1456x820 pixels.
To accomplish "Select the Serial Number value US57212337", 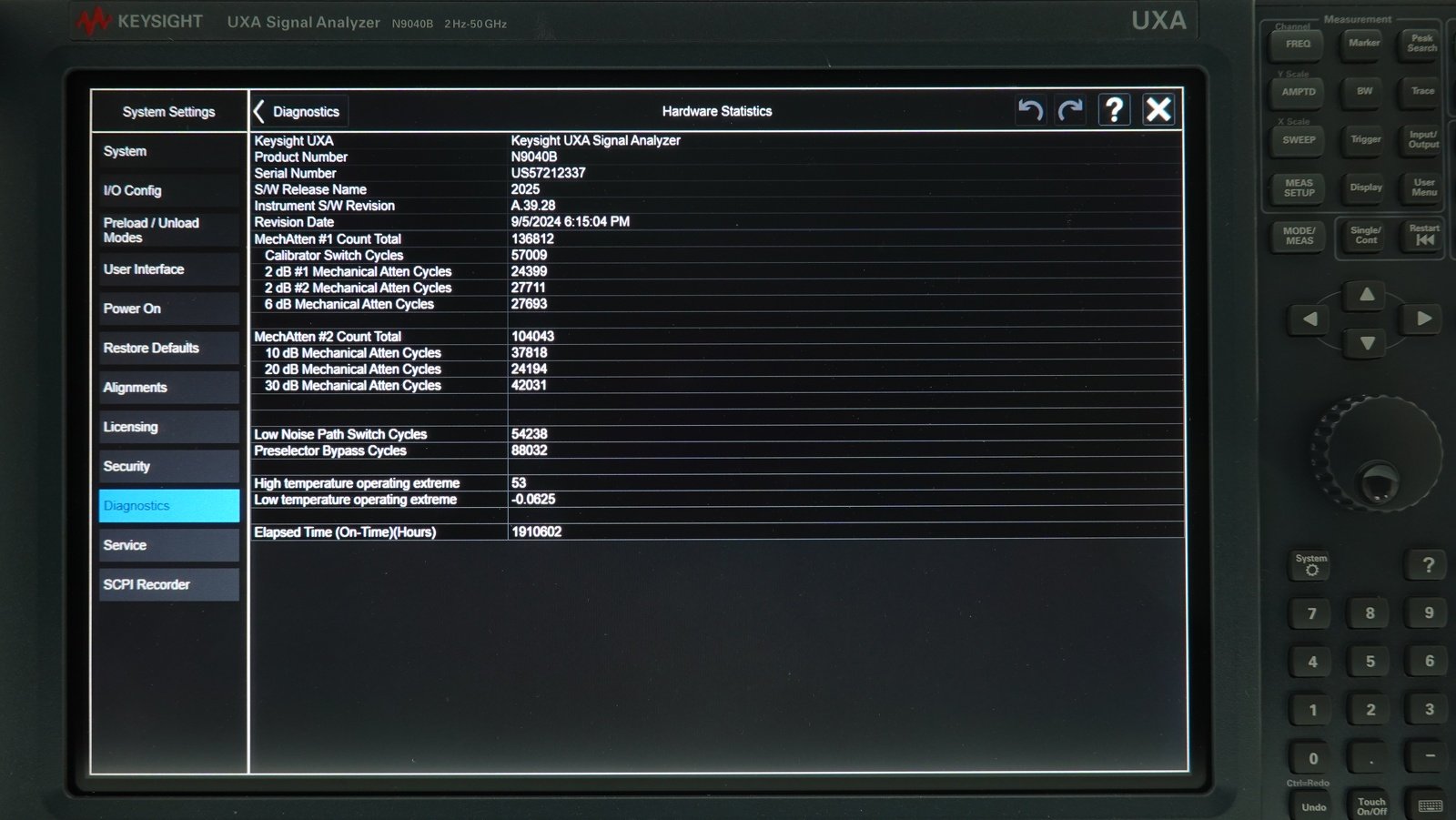I will click(x=548, y=173).
